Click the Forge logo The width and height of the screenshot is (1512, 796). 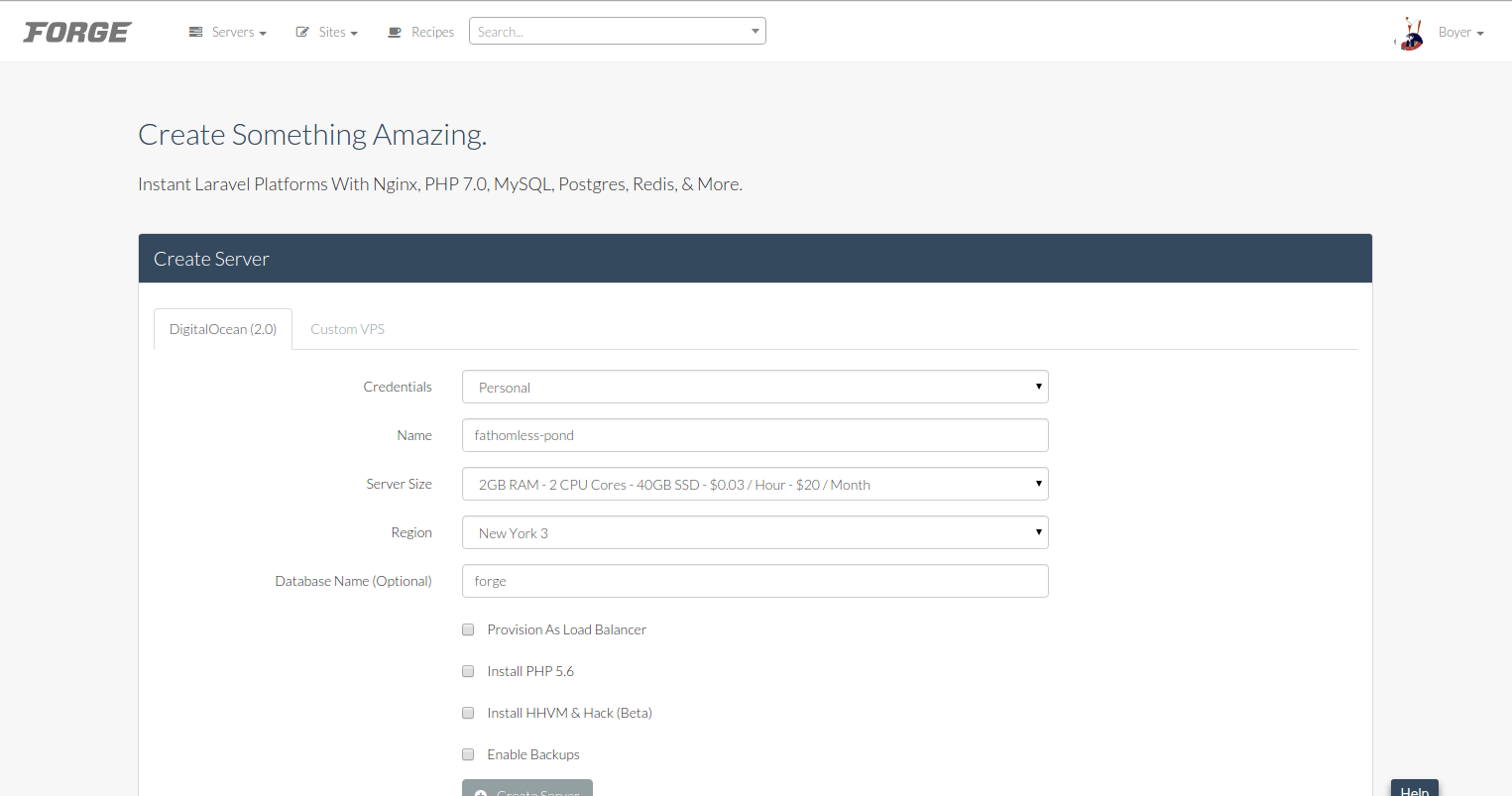click(x=77, y=33)
